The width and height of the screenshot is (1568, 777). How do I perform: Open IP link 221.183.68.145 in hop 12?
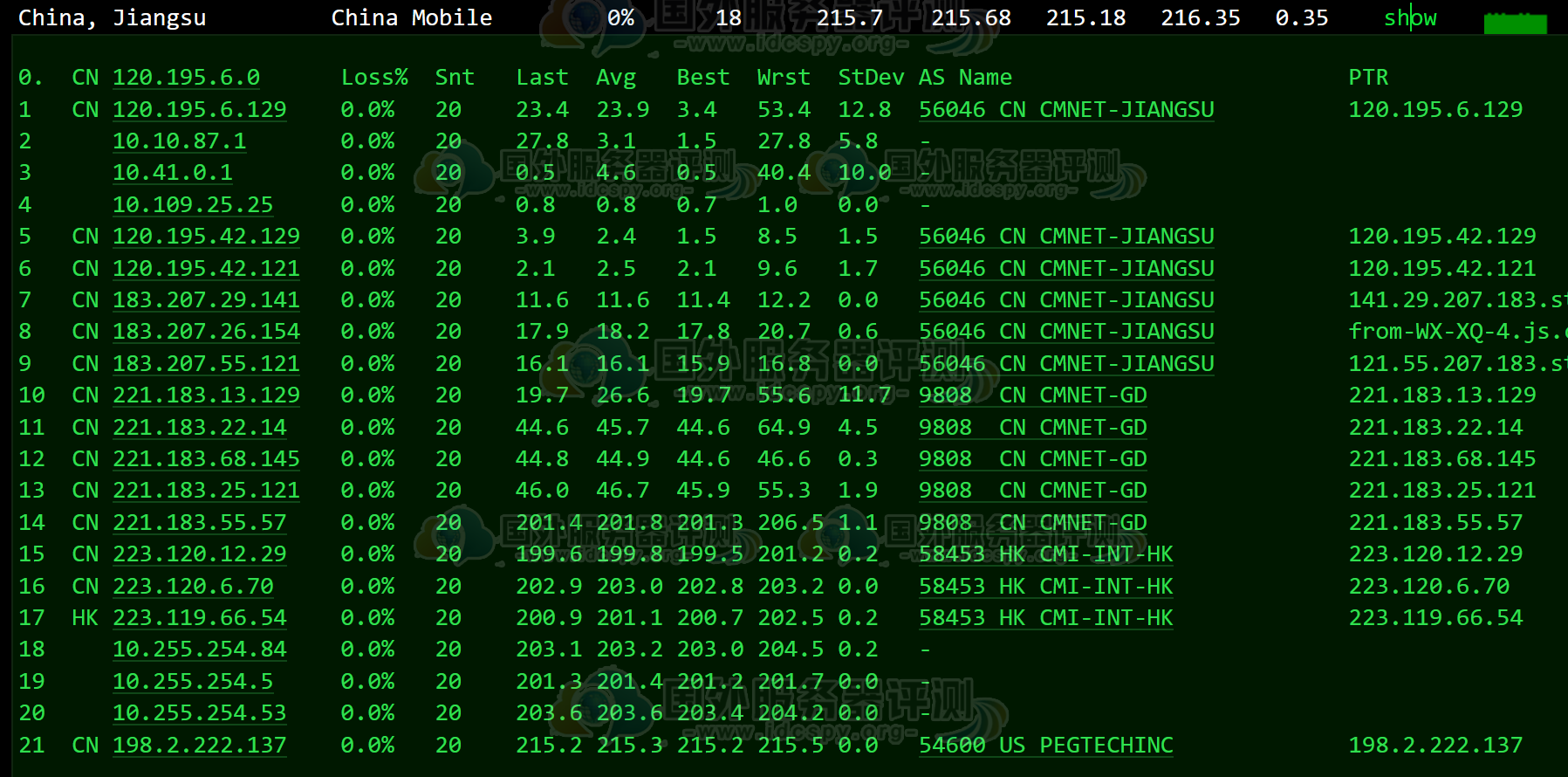pyautogui.click(x=206, y=459)
